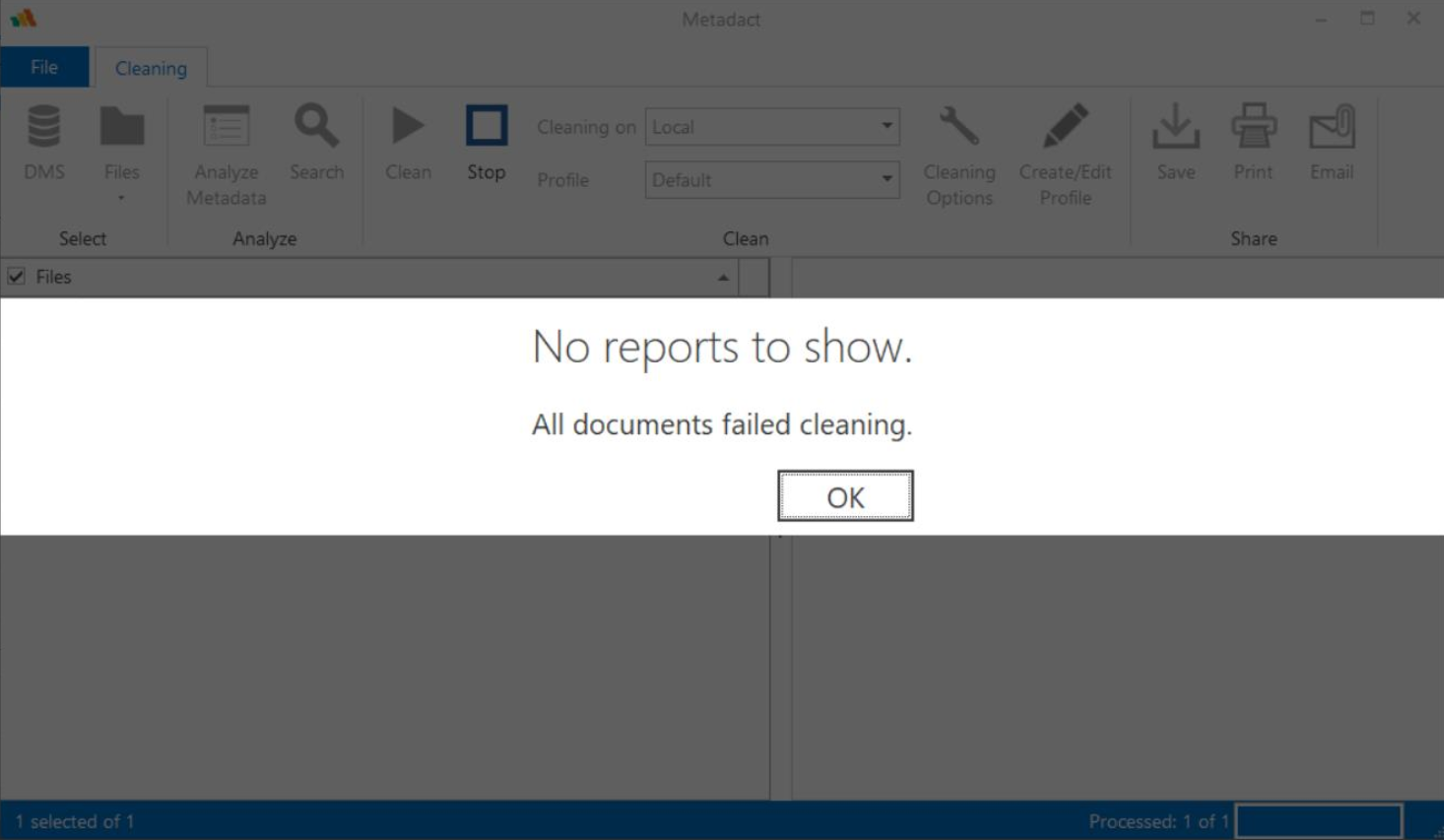Click the 'No reports to show.' heading
This screenshot has width=1444, height=840.
click(x=722, y=347)
